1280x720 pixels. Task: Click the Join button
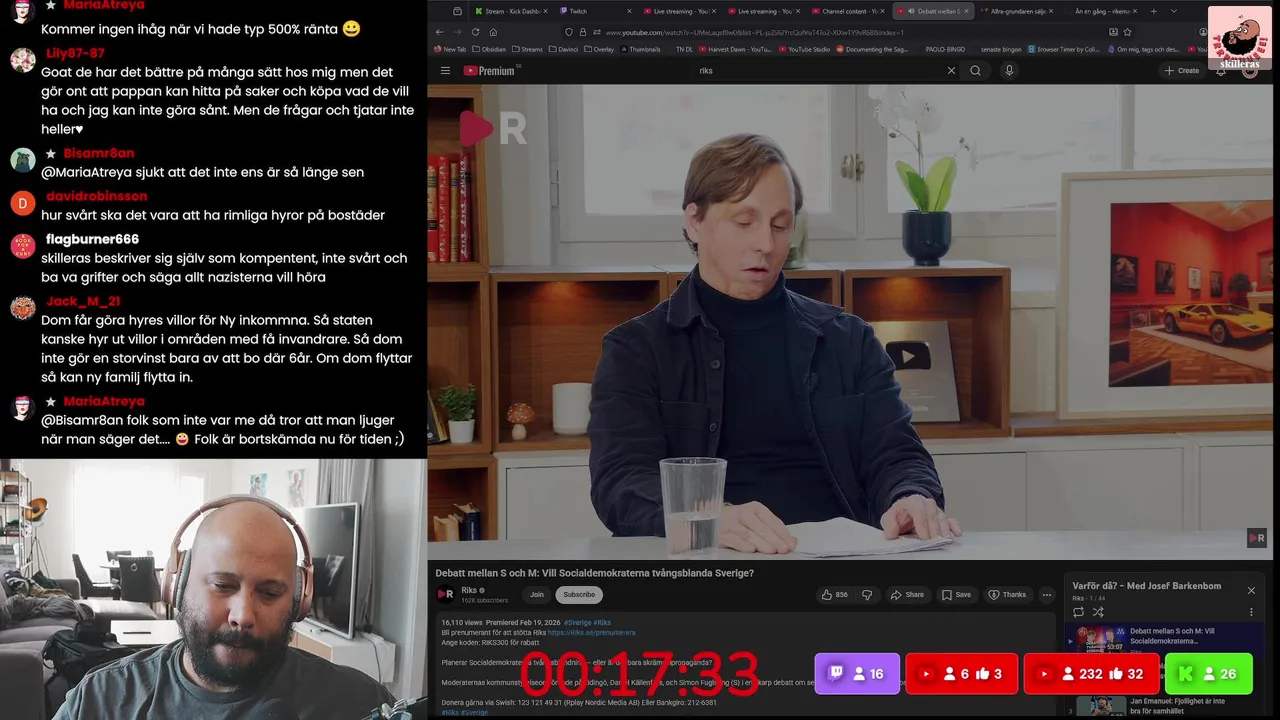click(537, 594)
